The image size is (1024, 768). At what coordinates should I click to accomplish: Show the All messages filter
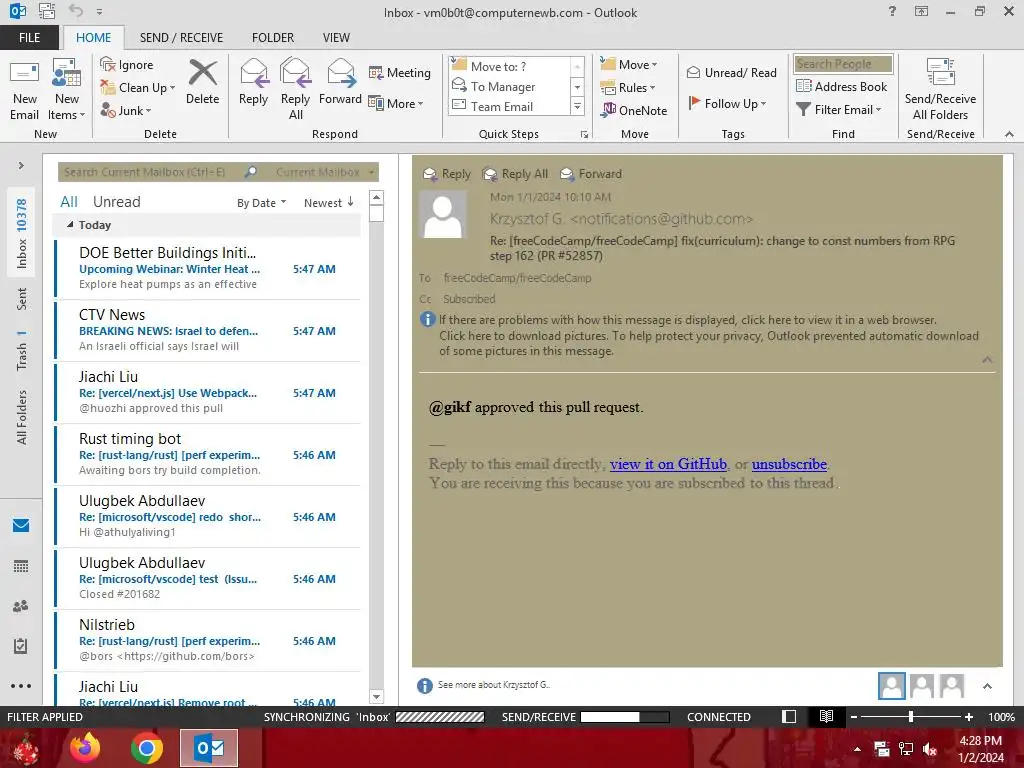[69, 202]
